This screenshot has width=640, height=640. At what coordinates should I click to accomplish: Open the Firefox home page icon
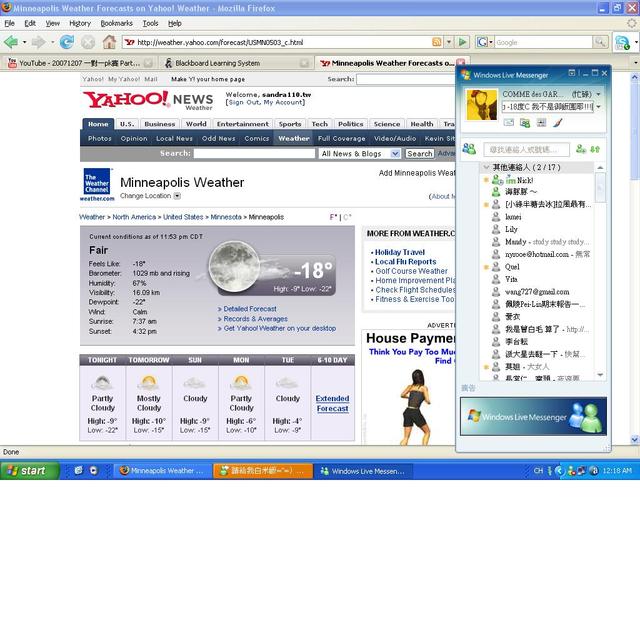click(109, 42)
